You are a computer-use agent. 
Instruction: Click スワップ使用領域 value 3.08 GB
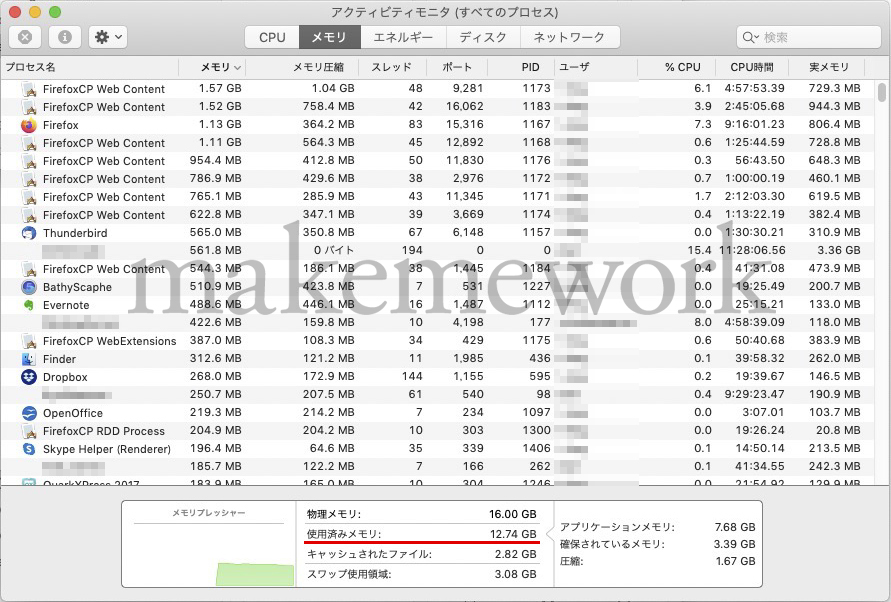[515, 574]
